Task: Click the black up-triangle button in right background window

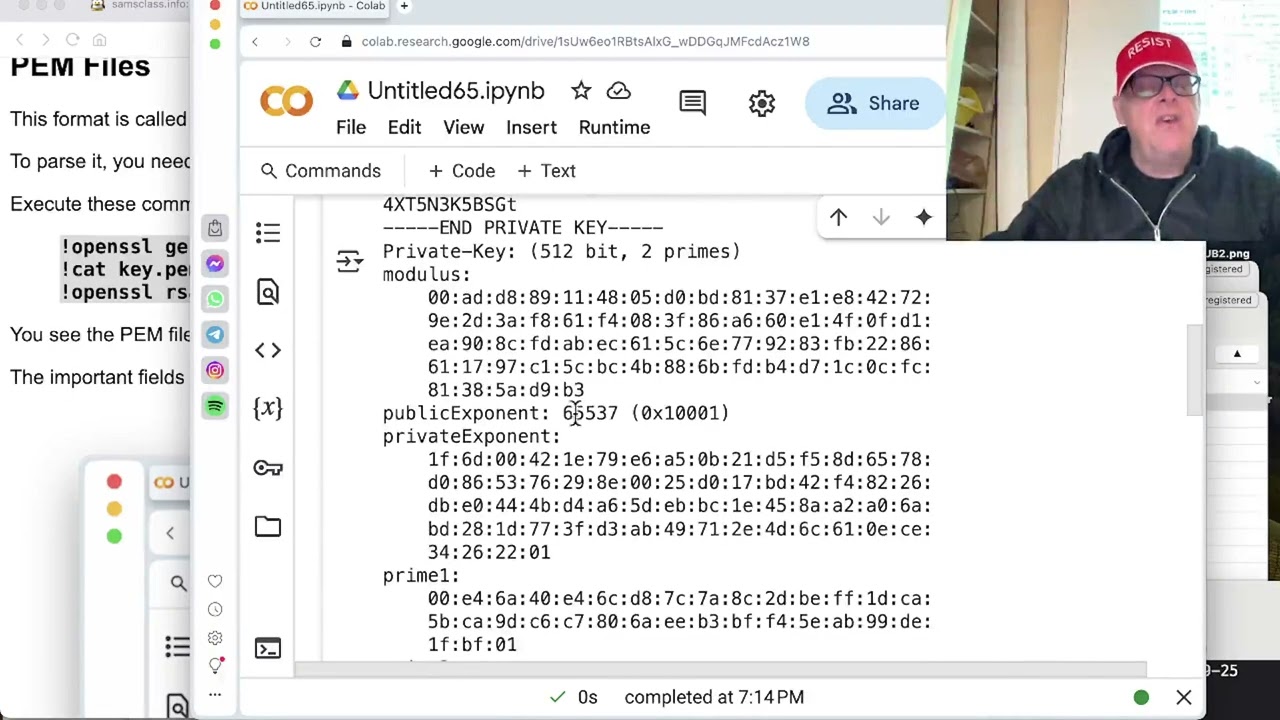Action: click(x=1237, y=354)
